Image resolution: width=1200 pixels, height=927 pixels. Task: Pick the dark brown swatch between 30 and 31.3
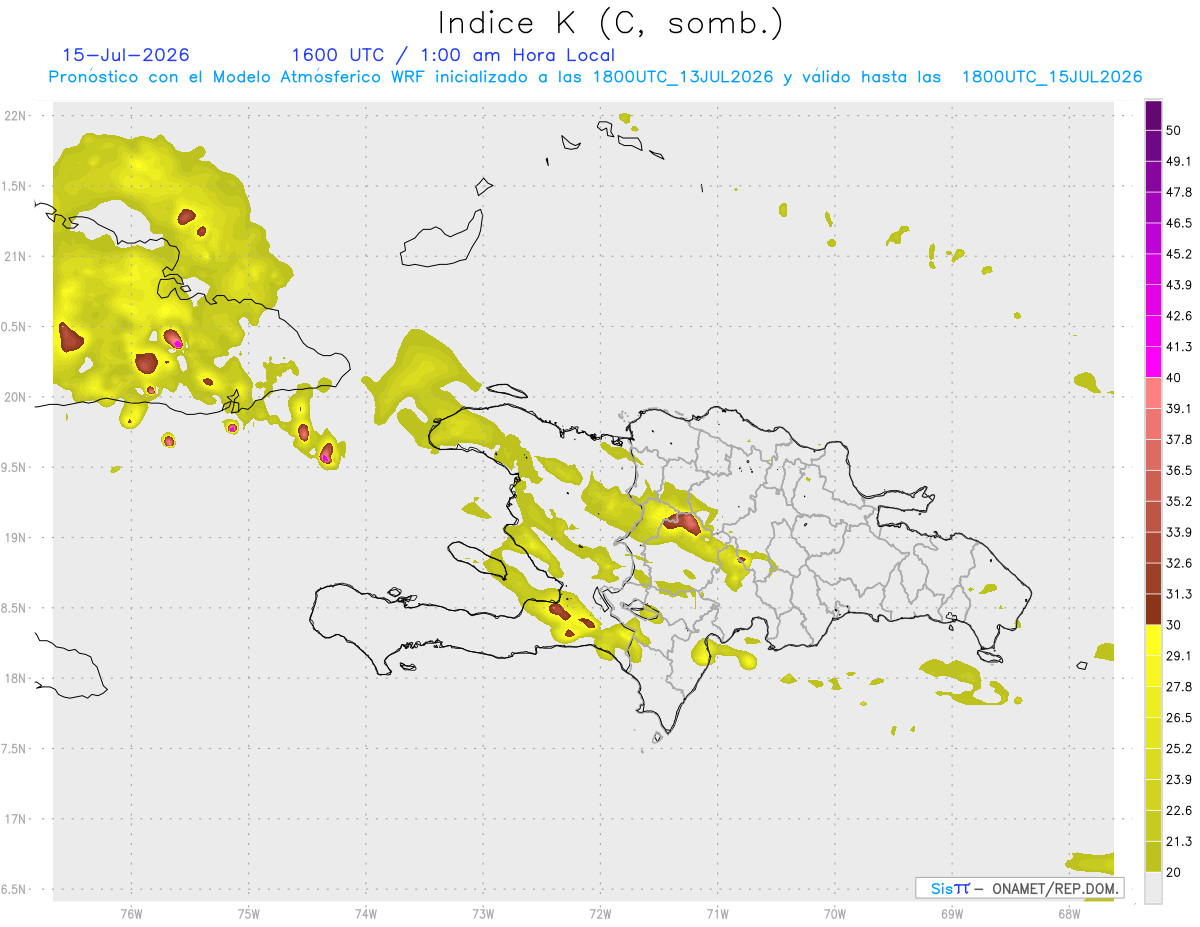coord(1153,609)
